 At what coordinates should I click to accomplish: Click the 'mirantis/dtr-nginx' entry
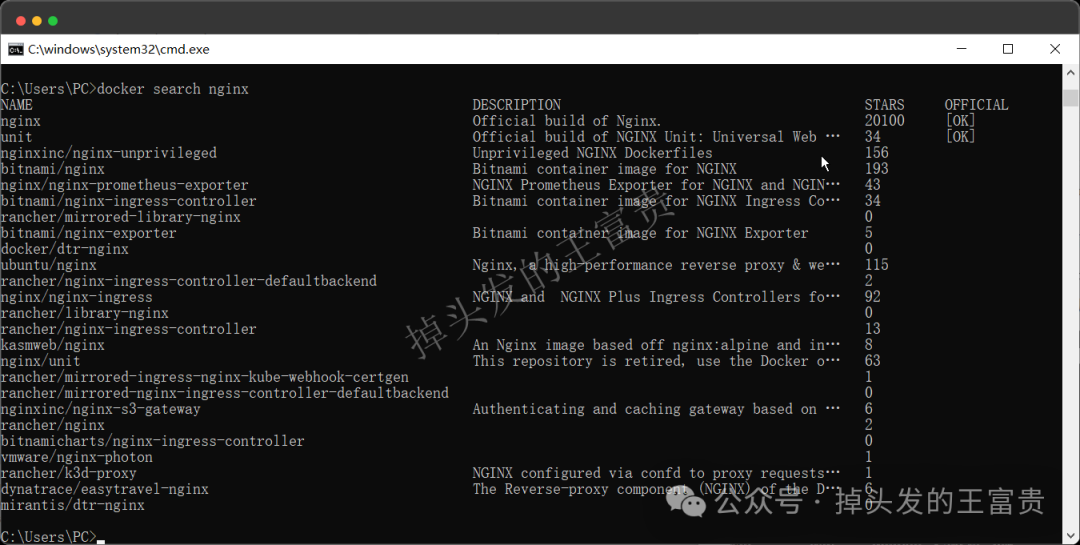73,506
